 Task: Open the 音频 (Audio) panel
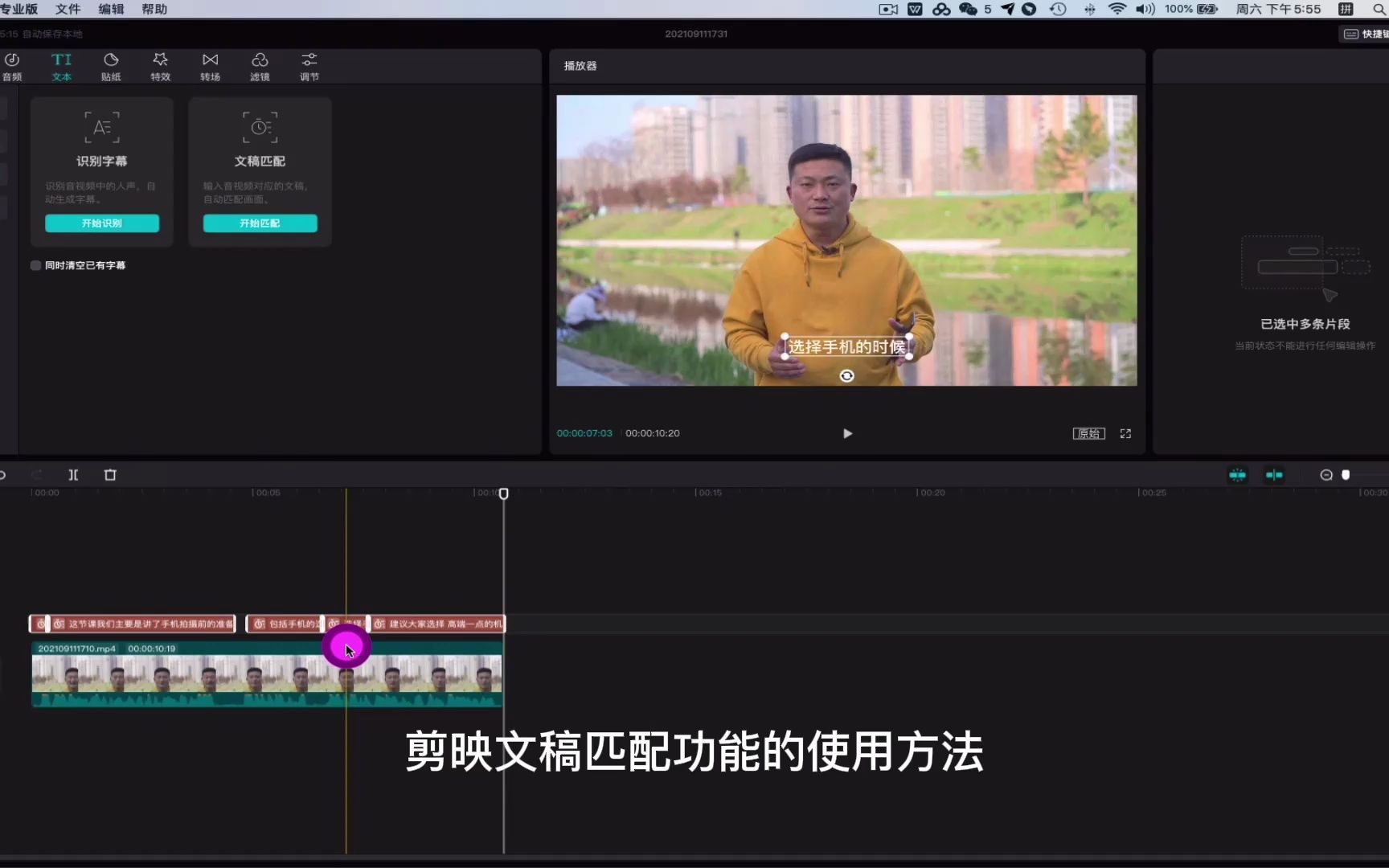12,66
